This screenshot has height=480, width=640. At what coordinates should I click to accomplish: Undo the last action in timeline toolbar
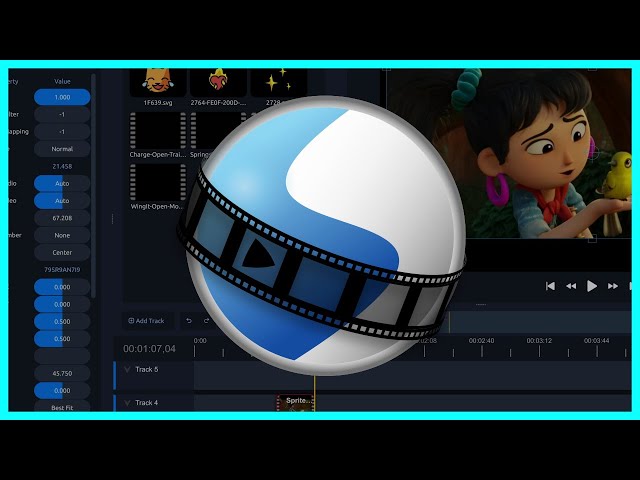pos(189,321)
